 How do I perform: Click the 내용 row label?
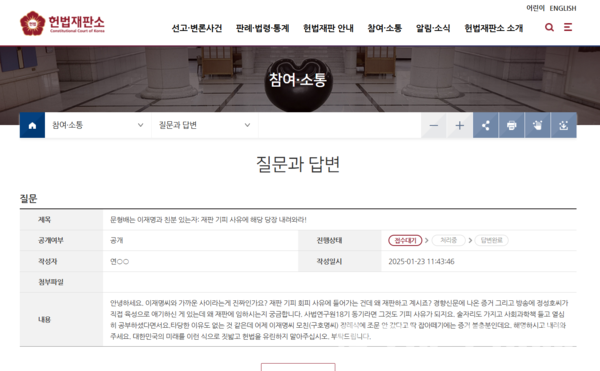point(44,319)
